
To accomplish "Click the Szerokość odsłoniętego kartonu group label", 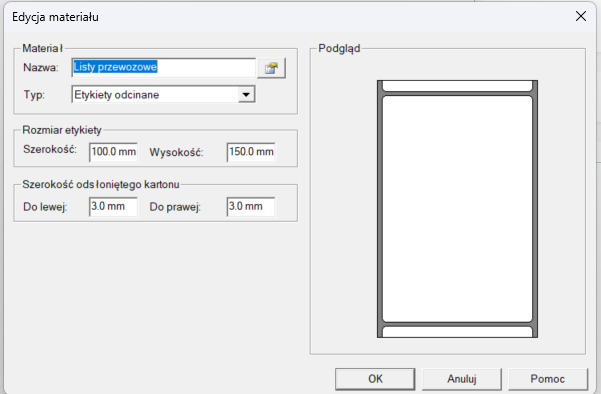I will [101, 184].
